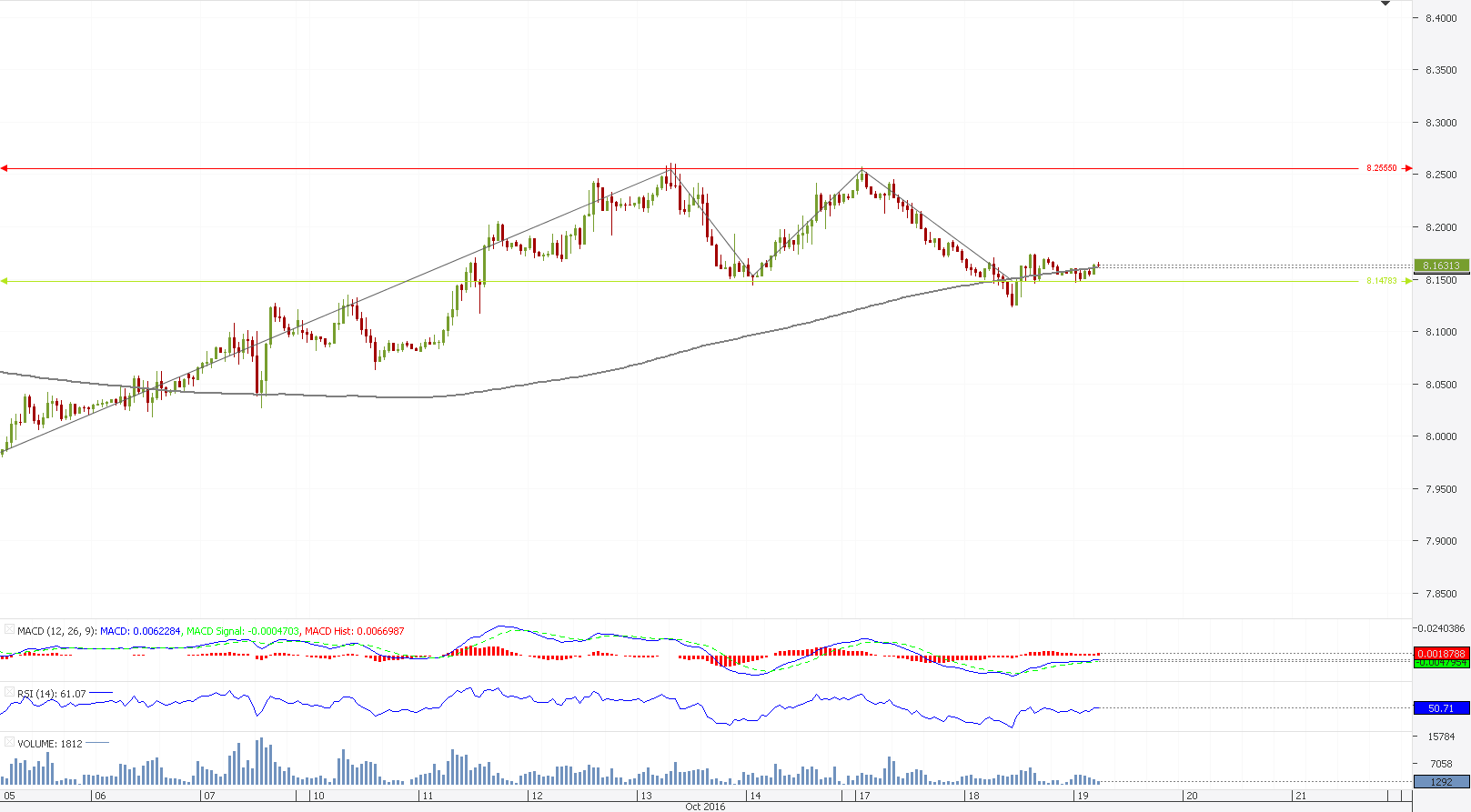Image resolution: width=1471 pixels, height=812 pixels.
Task: Click date 21 on the time axis
Action: pyautogui.click(x=1301, y=796)
